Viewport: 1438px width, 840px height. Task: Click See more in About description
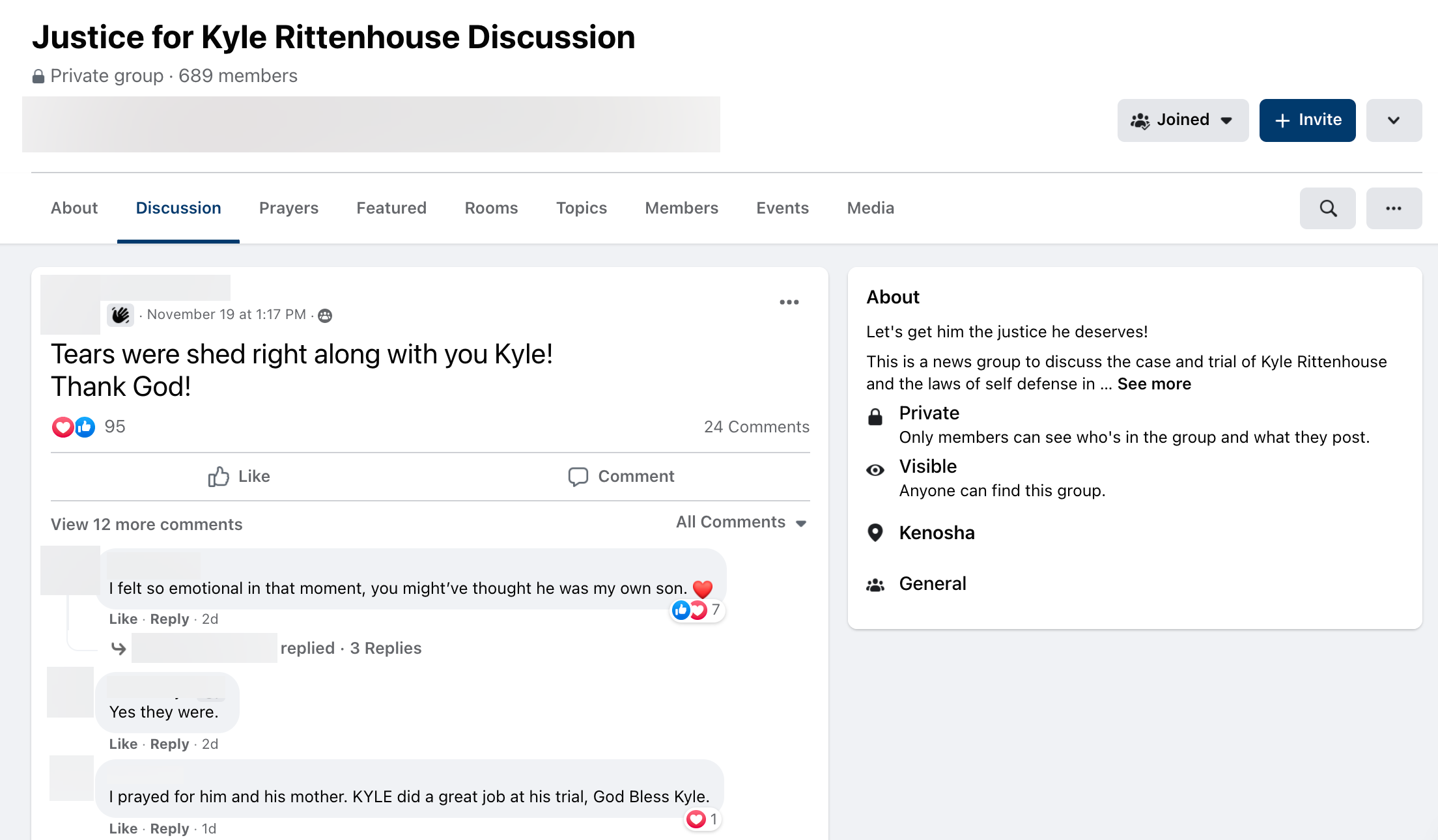1153,384
